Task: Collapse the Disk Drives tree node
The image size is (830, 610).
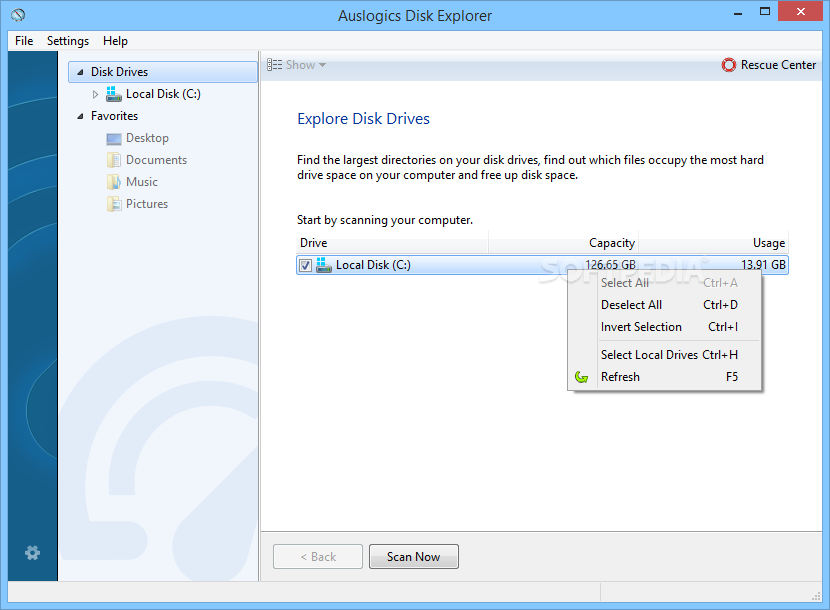Action: (80, 72)
